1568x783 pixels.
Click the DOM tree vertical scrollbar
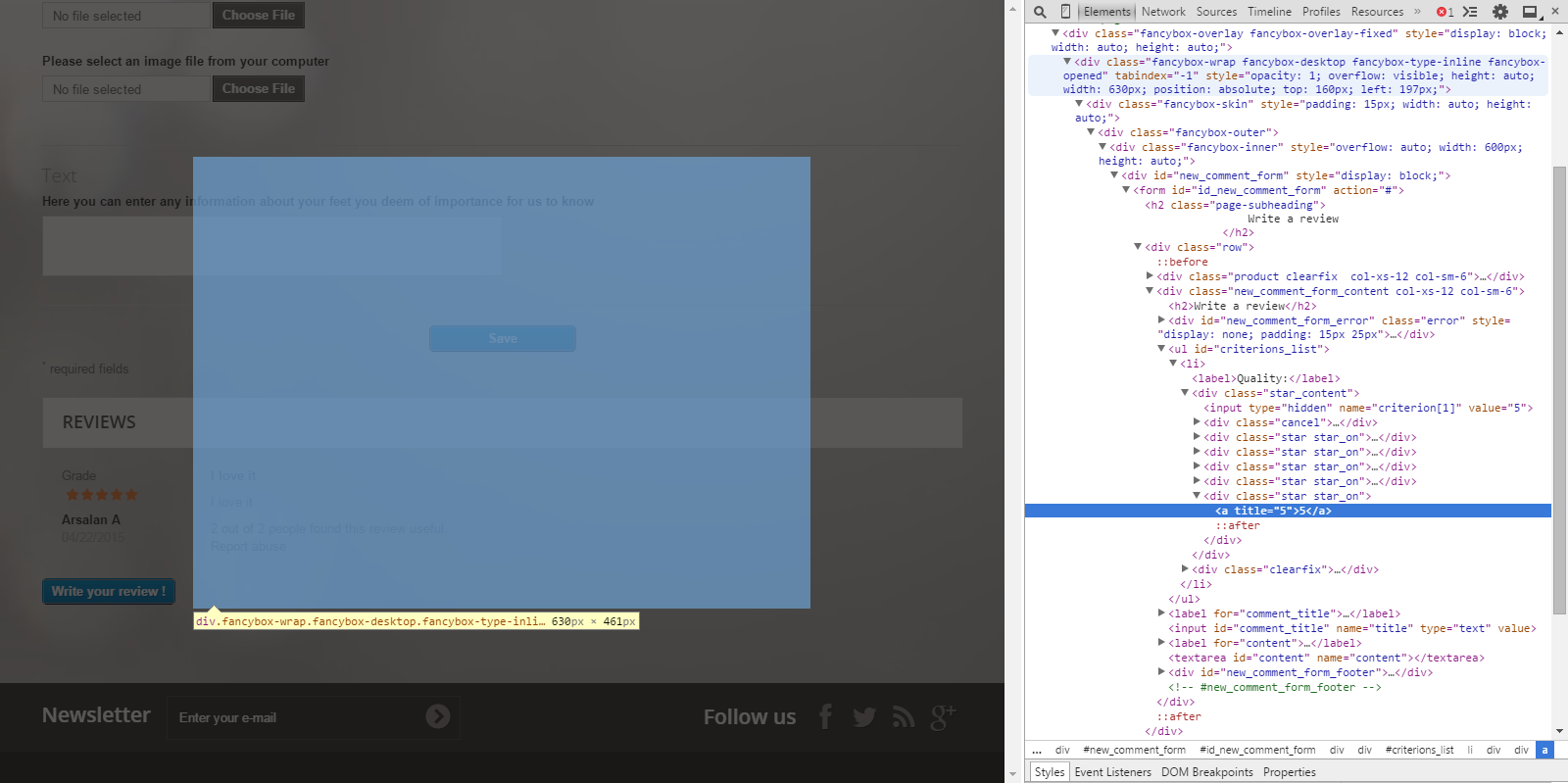point(1559,392)
